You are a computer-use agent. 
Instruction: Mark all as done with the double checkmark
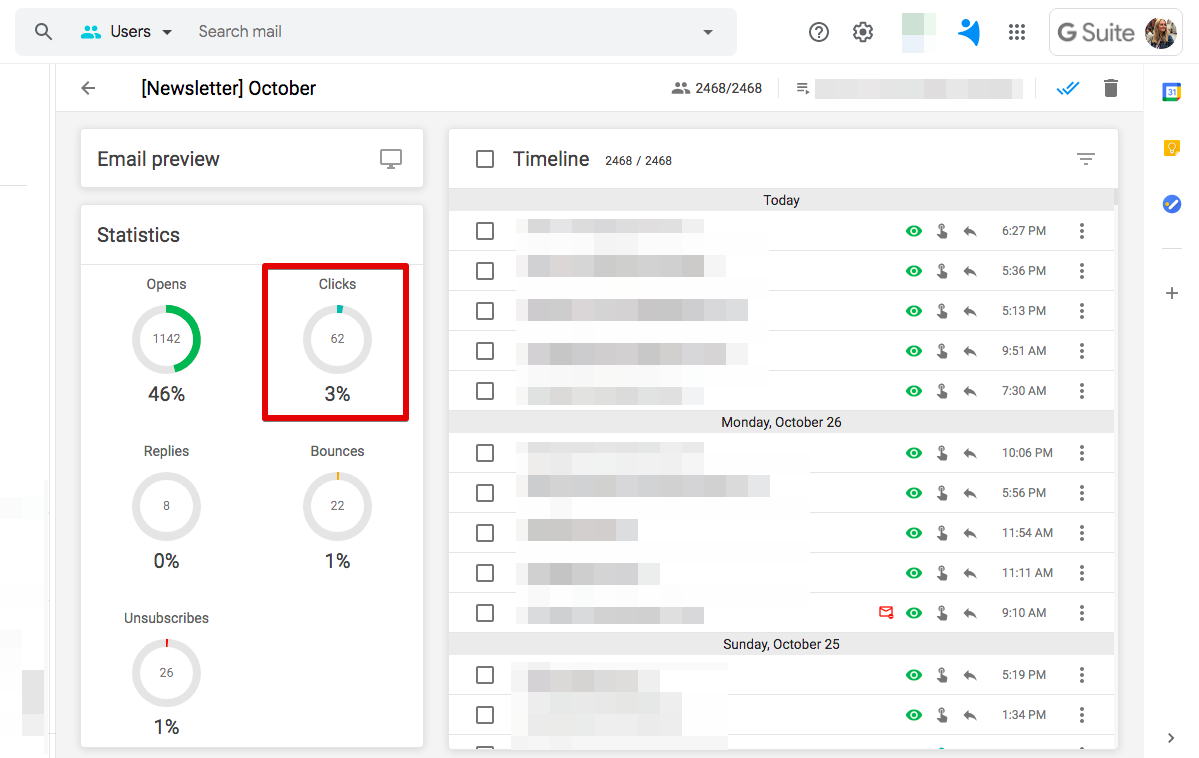point(1067,88)
